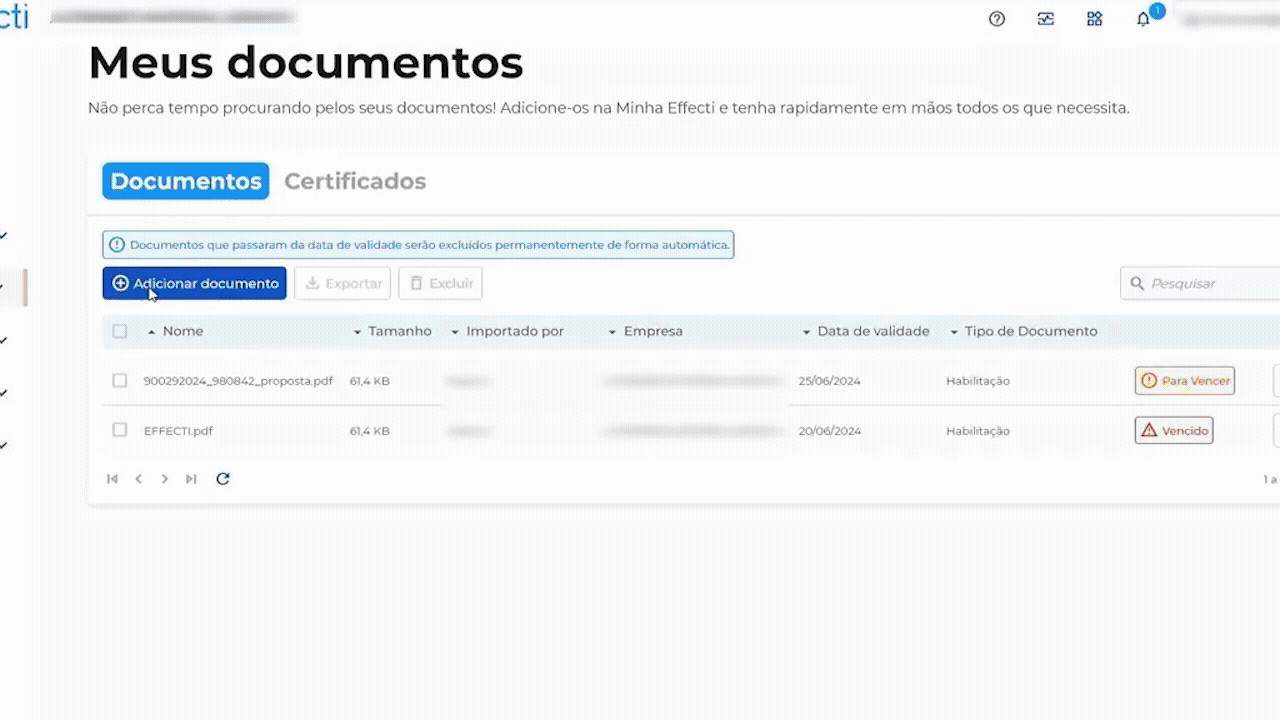Select the Documentos tab

[x=186, y=181]
